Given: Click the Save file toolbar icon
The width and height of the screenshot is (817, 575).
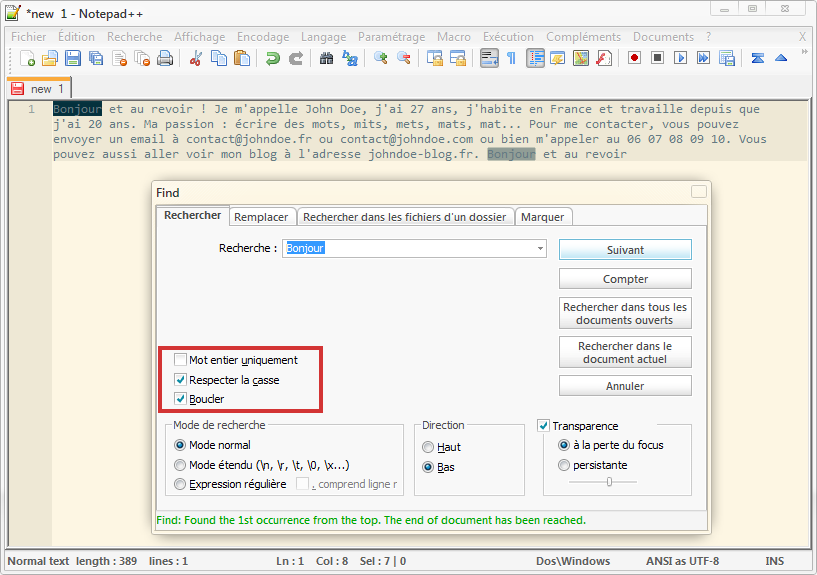Looking at the screenshot, I should pyautogui.click(x=72, y=58).
